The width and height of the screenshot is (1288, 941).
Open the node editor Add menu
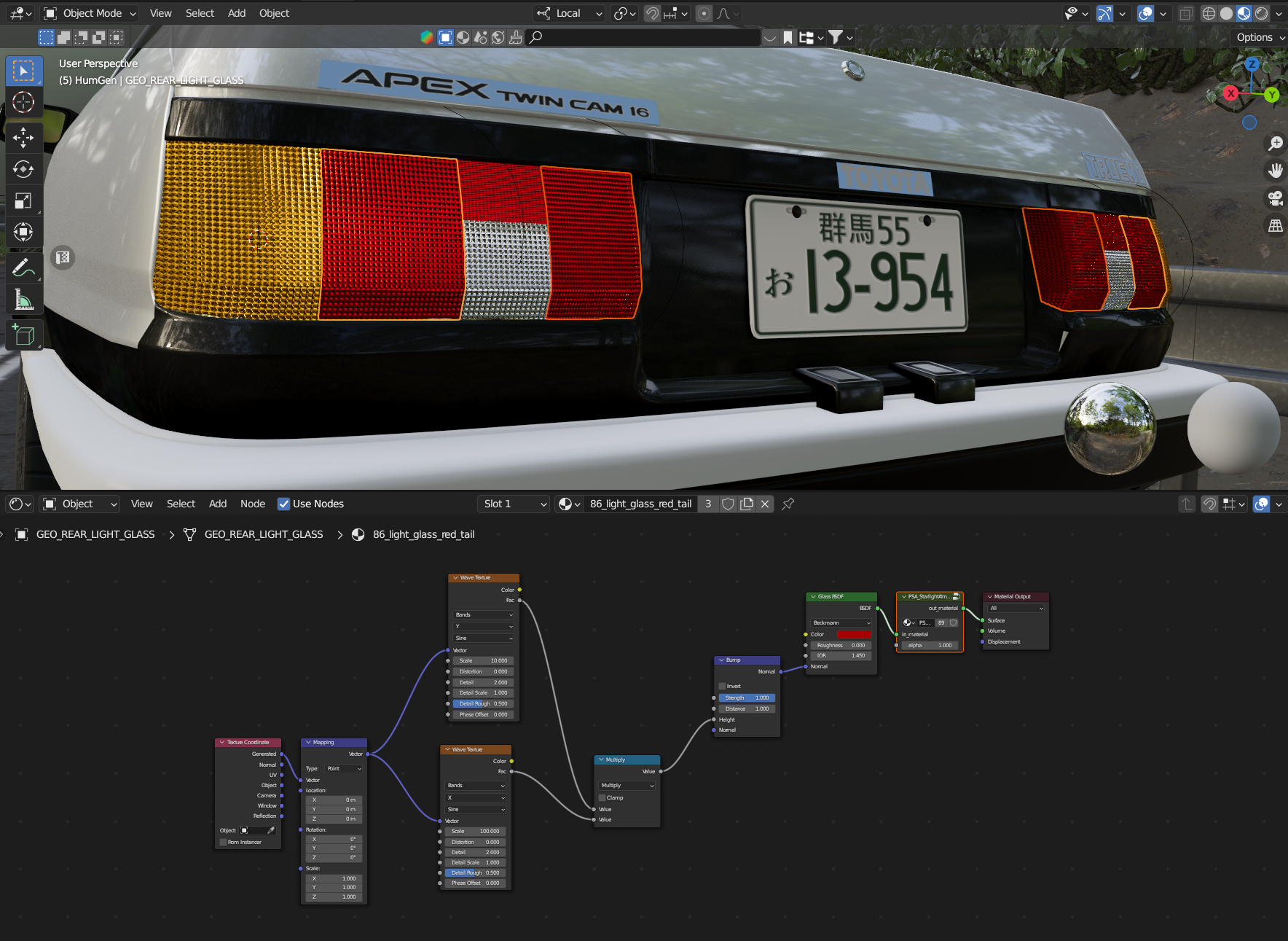click(218, 504)
